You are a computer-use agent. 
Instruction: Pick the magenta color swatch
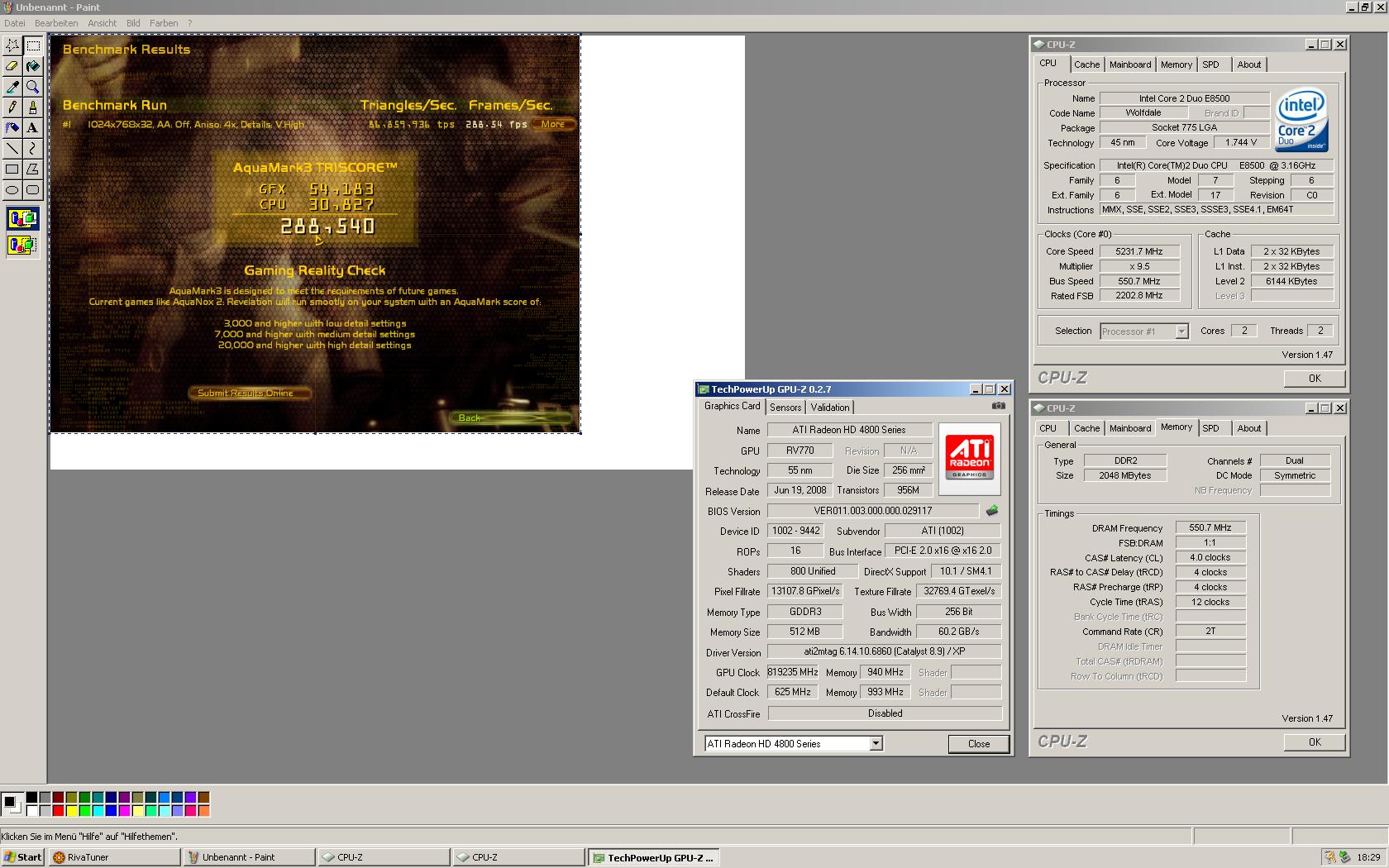[x=124, y=810]
